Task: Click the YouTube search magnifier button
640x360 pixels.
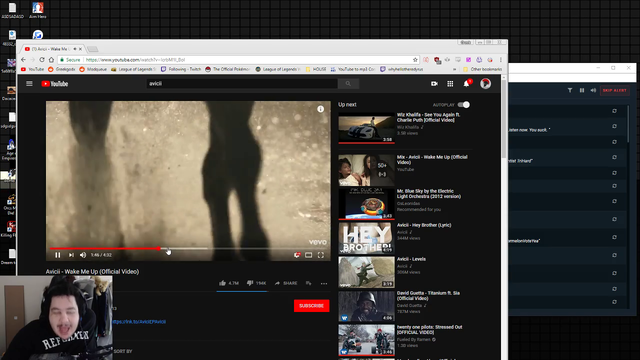Action: pyautogui.click(x=348, y=84)
